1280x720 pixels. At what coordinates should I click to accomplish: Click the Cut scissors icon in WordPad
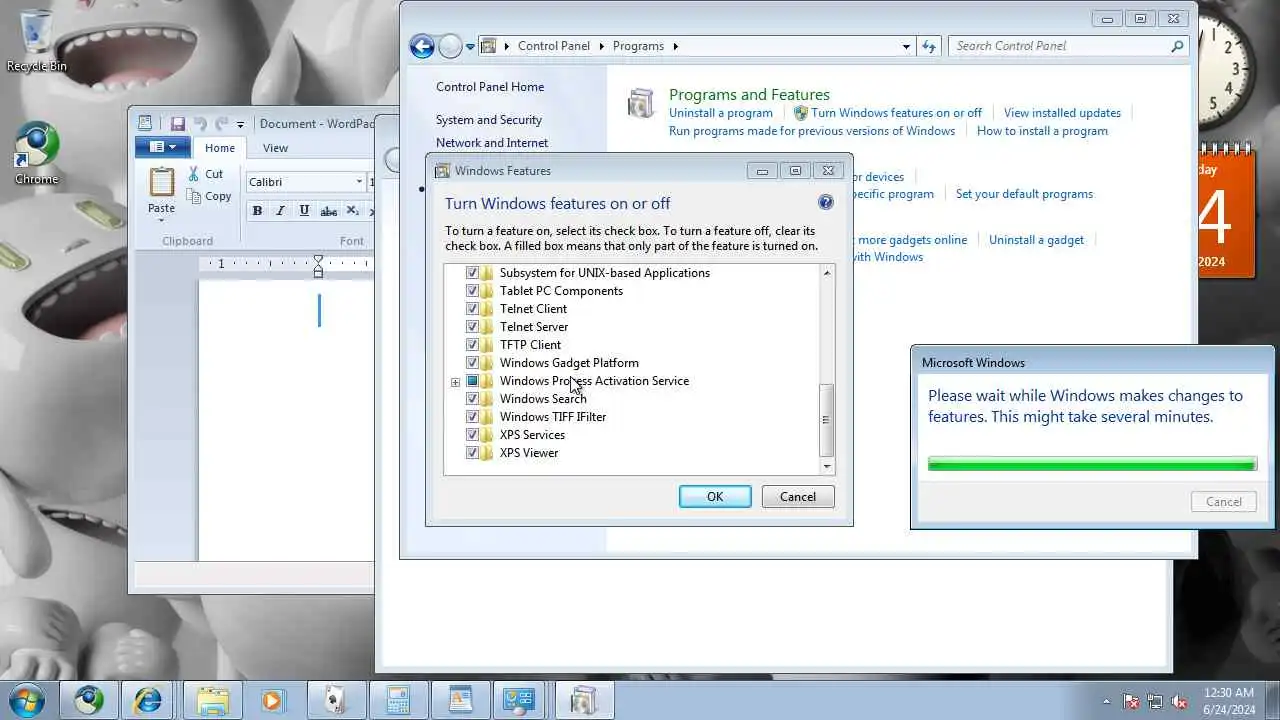(x=194, y=174)
